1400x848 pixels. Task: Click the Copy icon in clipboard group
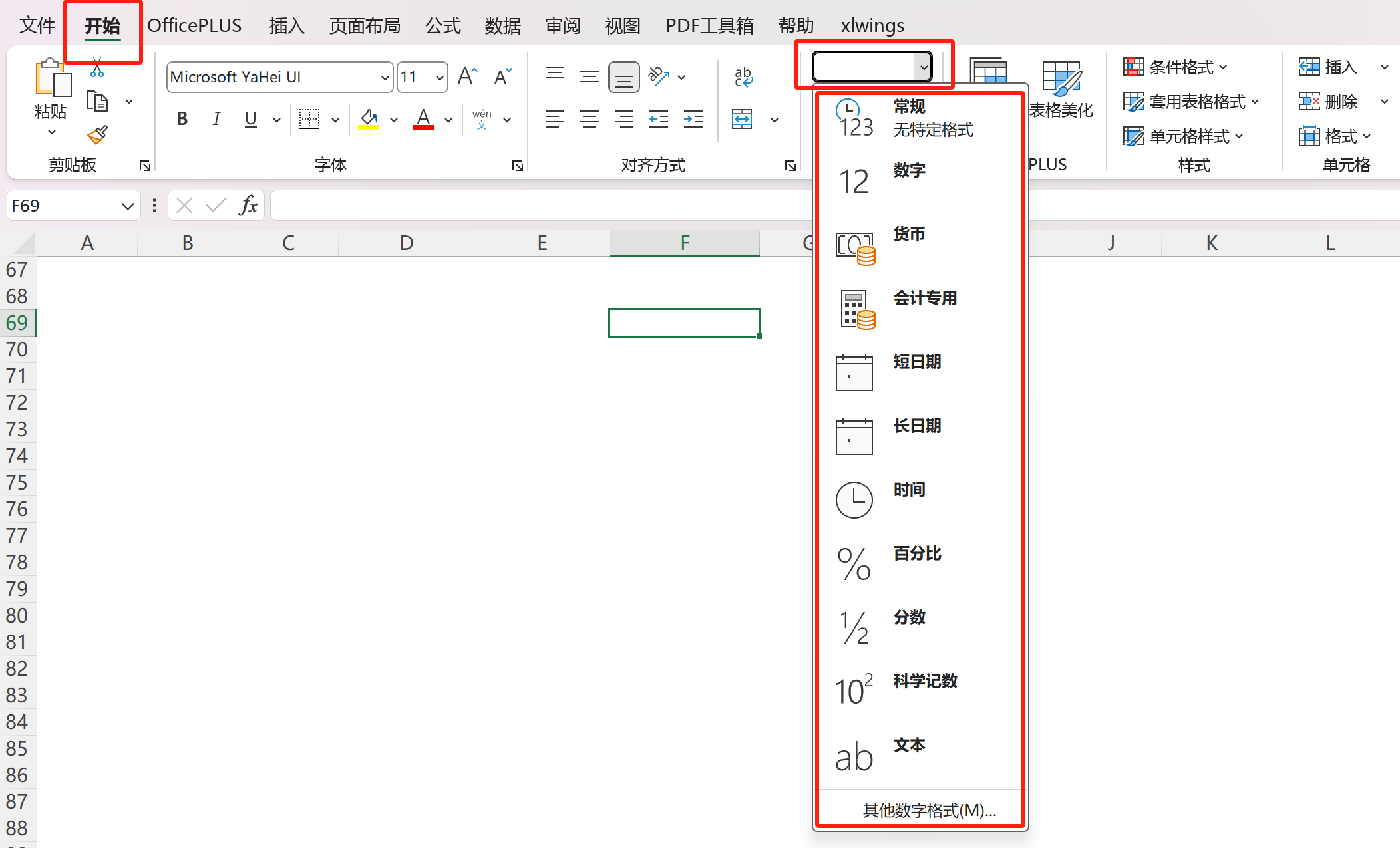[x=97, y=102]
